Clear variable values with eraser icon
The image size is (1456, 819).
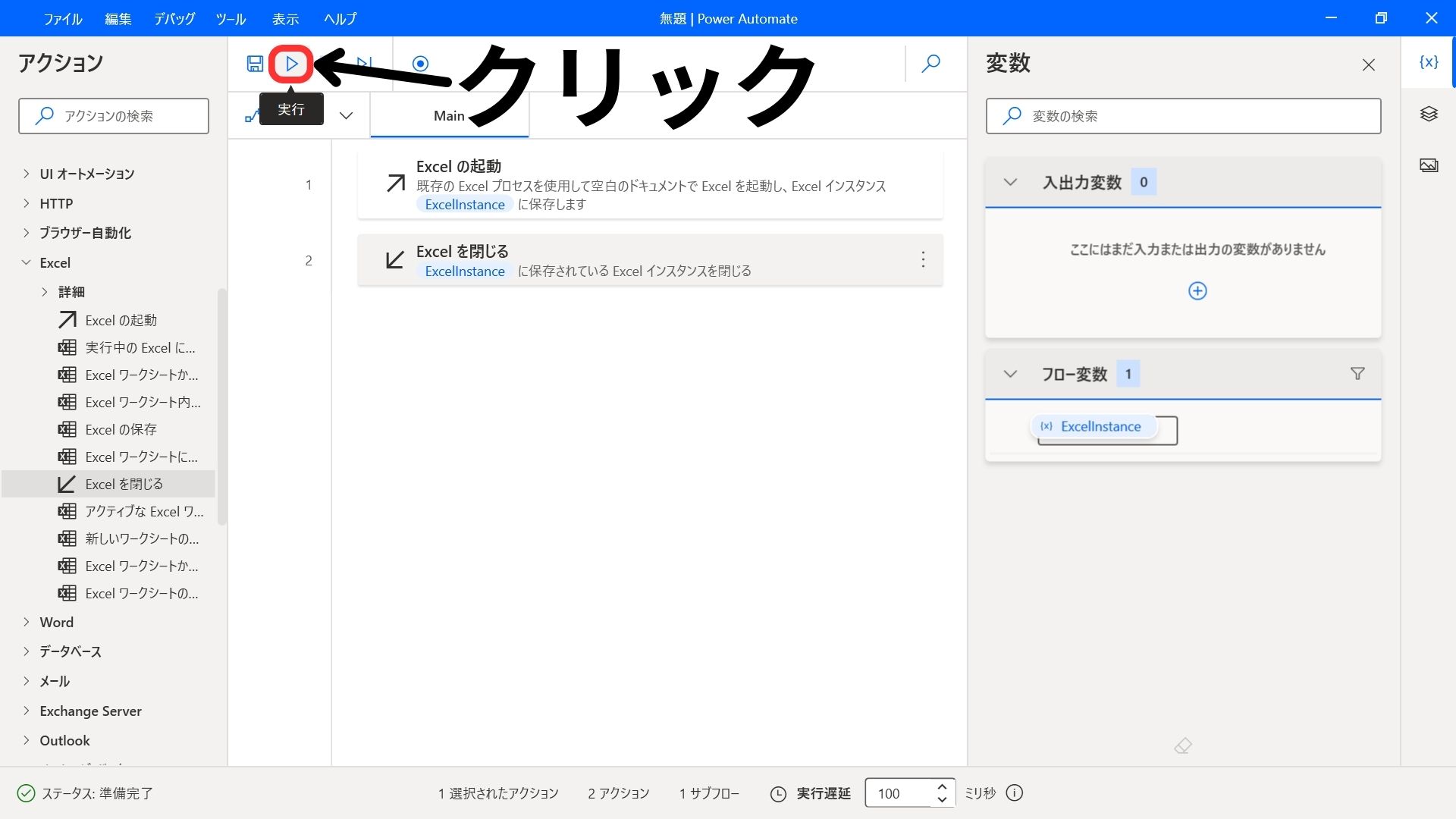pos(1183,745)
